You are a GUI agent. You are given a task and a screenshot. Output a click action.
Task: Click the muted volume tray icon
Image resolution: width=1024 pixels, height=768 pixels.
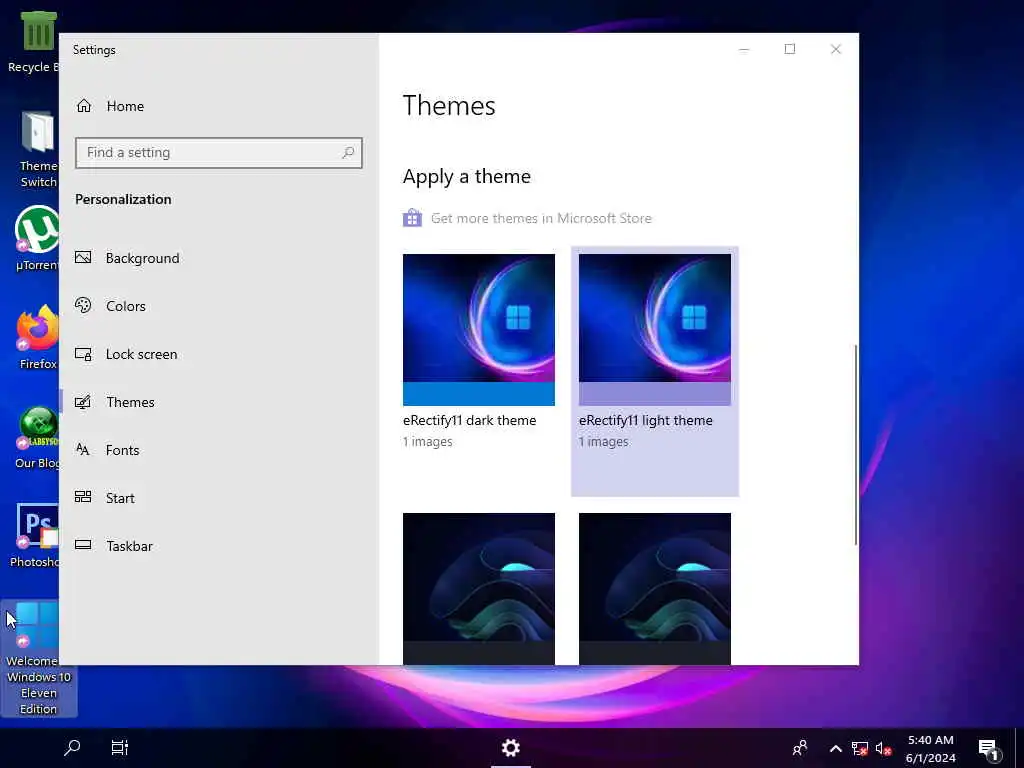[x=884, y=748]
